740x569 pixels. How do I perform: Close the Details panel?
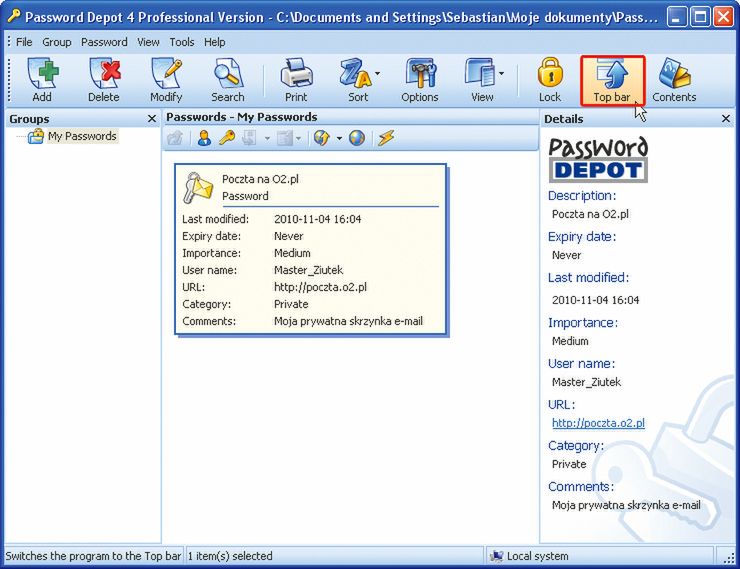pyautogui.click(x=726, y=119)
